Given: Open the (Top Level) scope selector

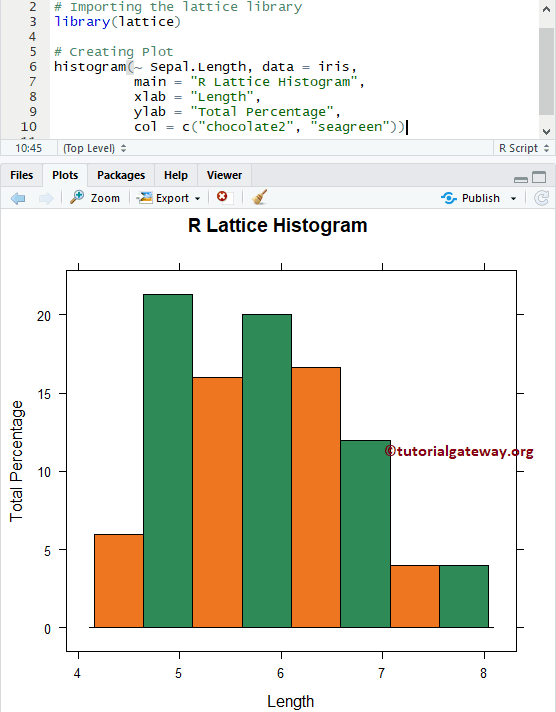Looking at the screenshot, I should (94, 148).
